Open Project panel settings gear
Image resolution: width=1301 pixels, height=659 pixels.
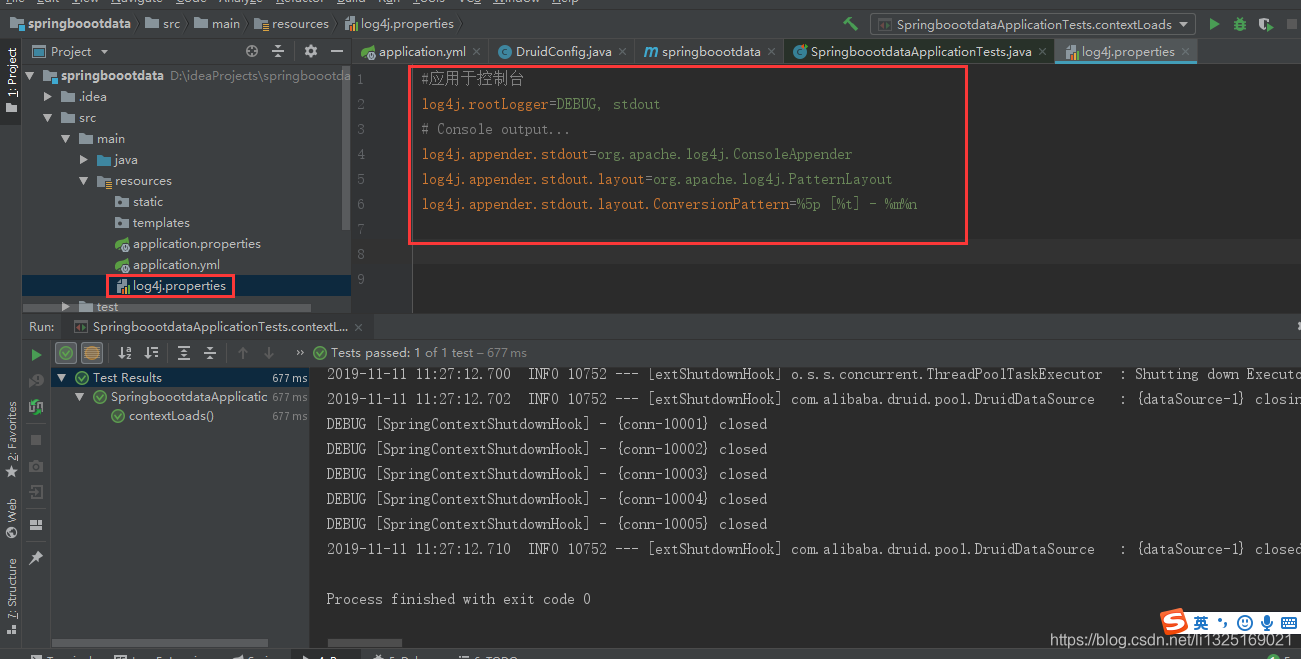click(311, 51)
